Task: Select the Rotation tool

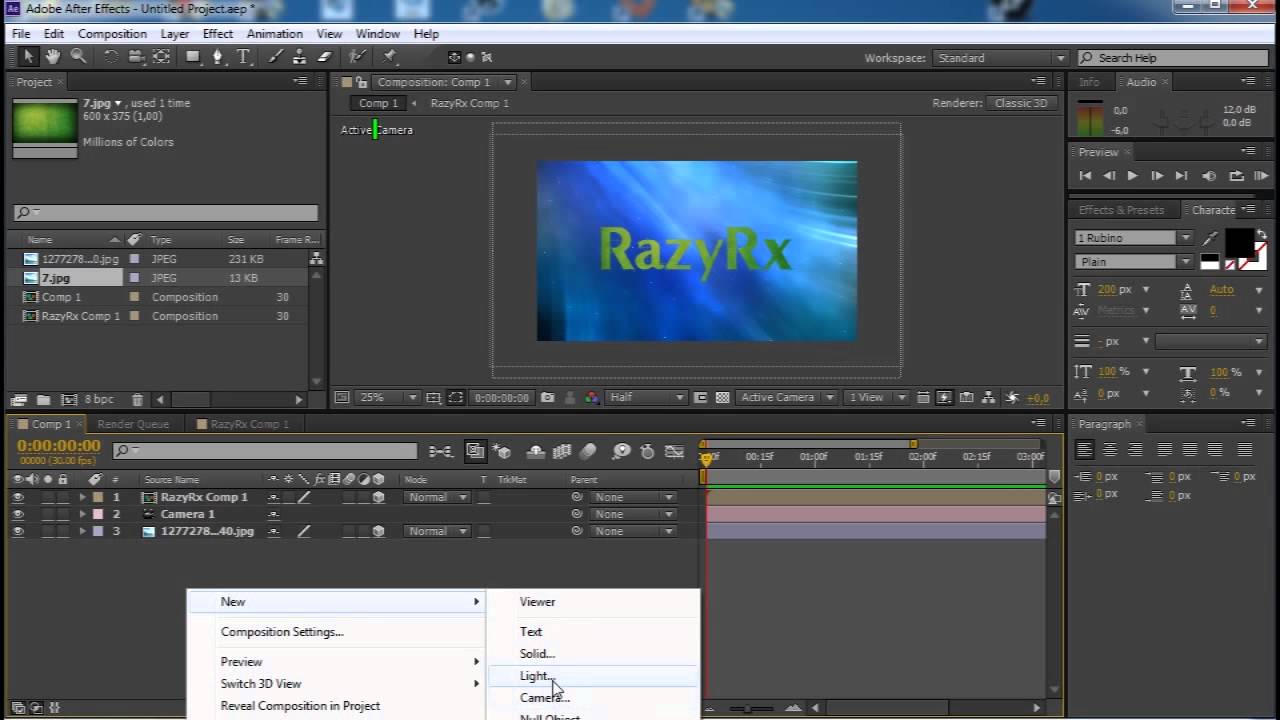Action: (110, 57)
